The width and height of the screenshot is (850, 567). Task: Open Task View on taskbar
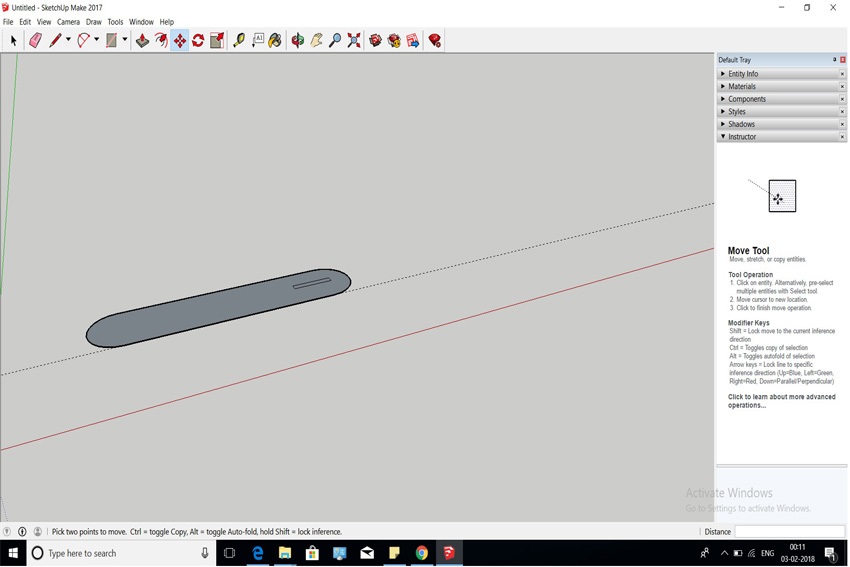pyautogui.click(x=229, y=553)
